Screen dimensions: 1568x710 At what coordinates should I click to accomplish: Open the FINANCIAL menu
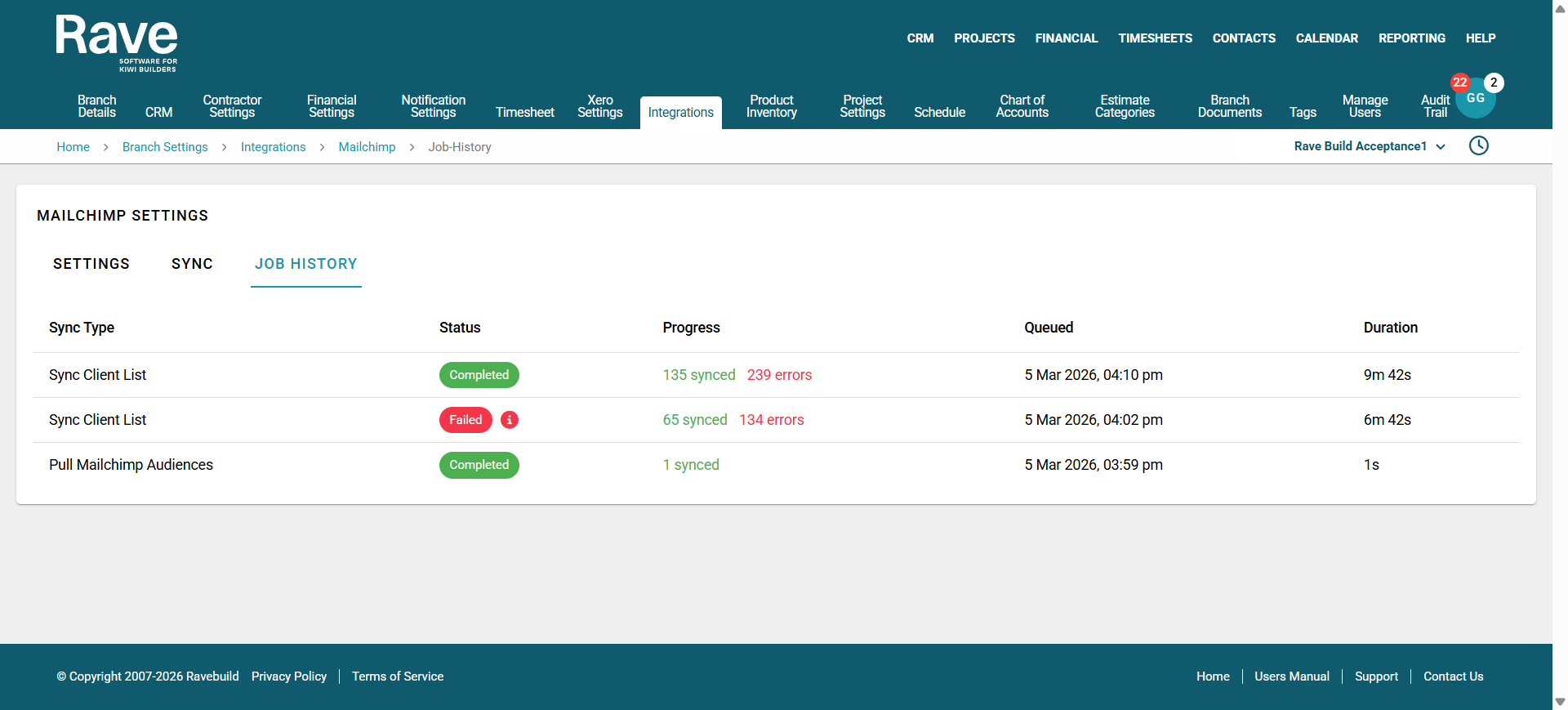pyautogui.click(x=1067, y=38)
